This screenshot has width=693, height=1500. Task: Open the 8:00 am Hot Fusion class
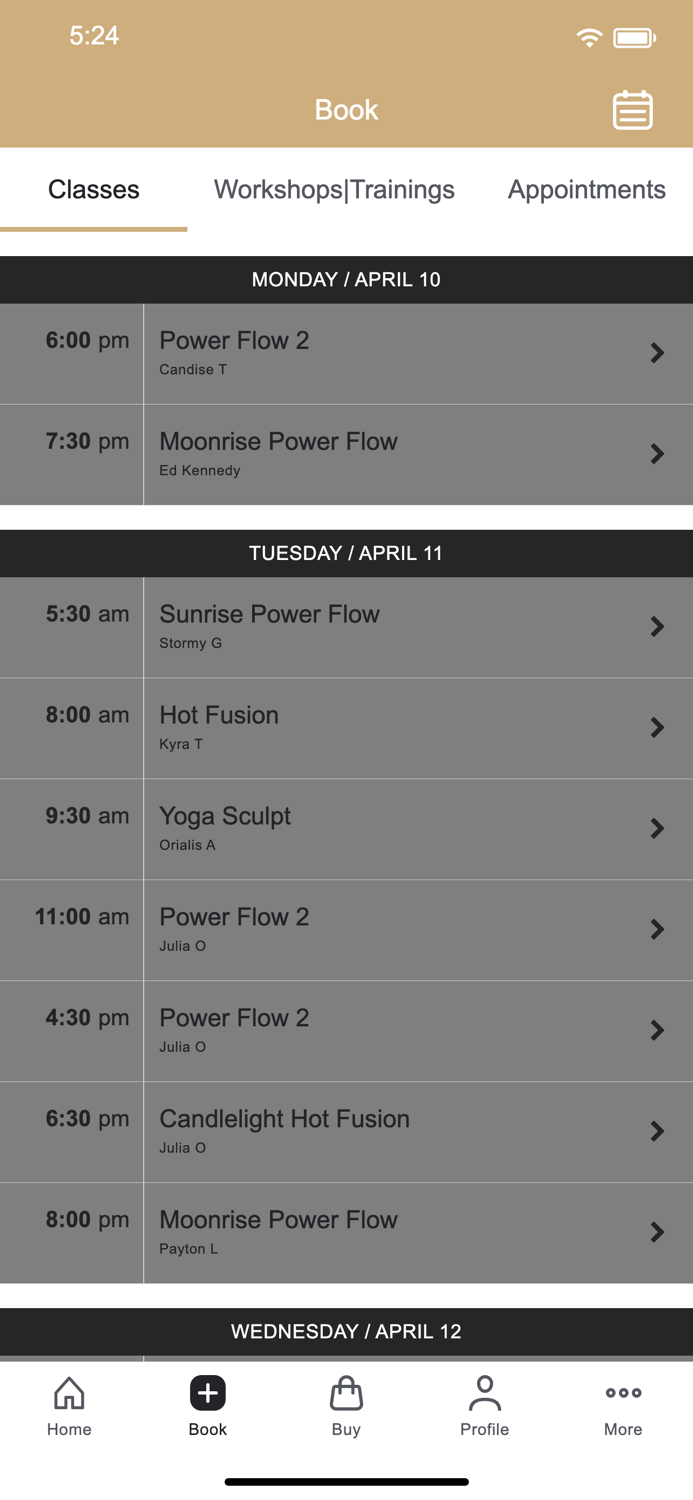tap(400, 728)
